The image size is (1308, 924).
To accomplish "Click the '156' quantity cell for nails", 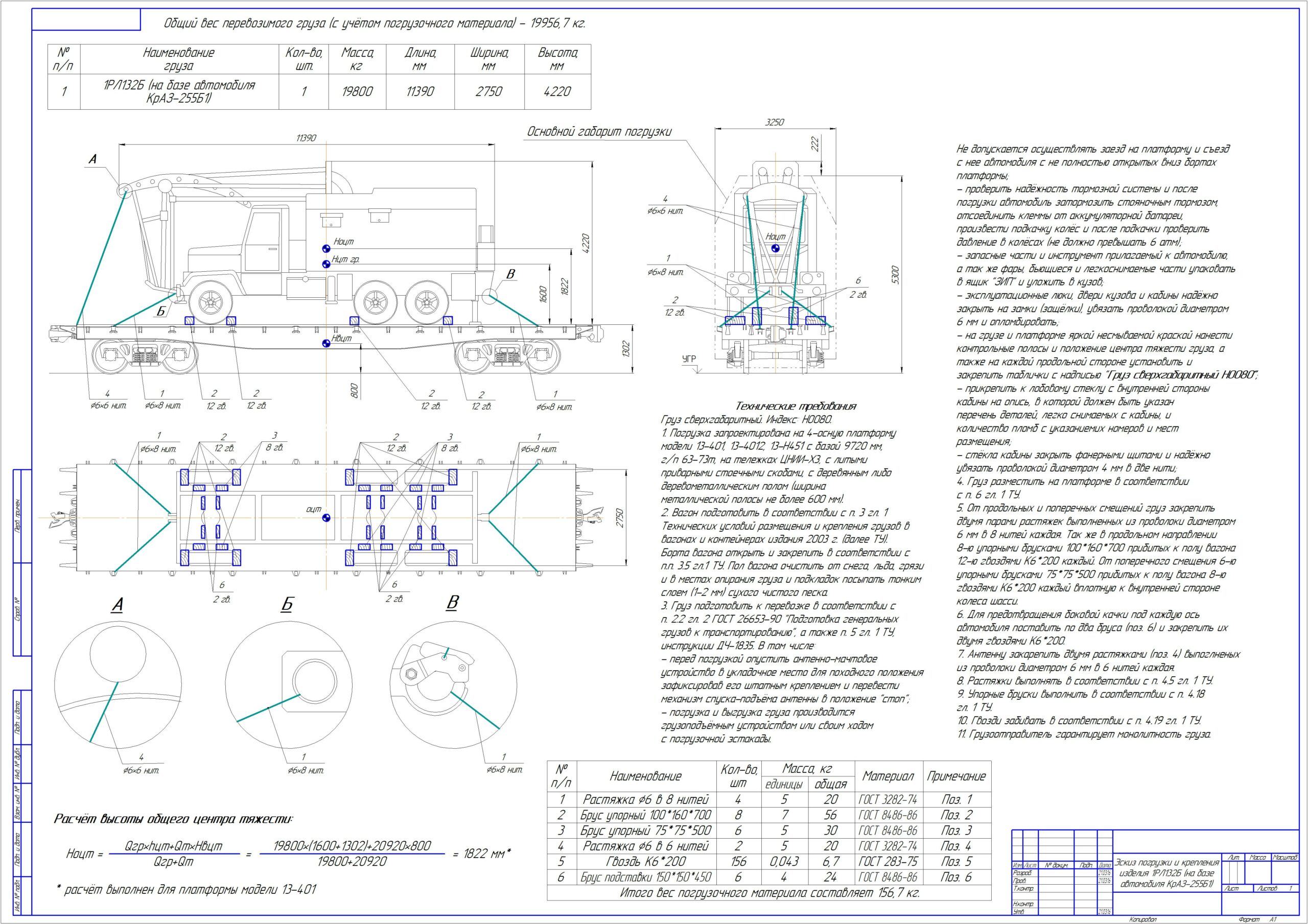I will pos(739,862).
